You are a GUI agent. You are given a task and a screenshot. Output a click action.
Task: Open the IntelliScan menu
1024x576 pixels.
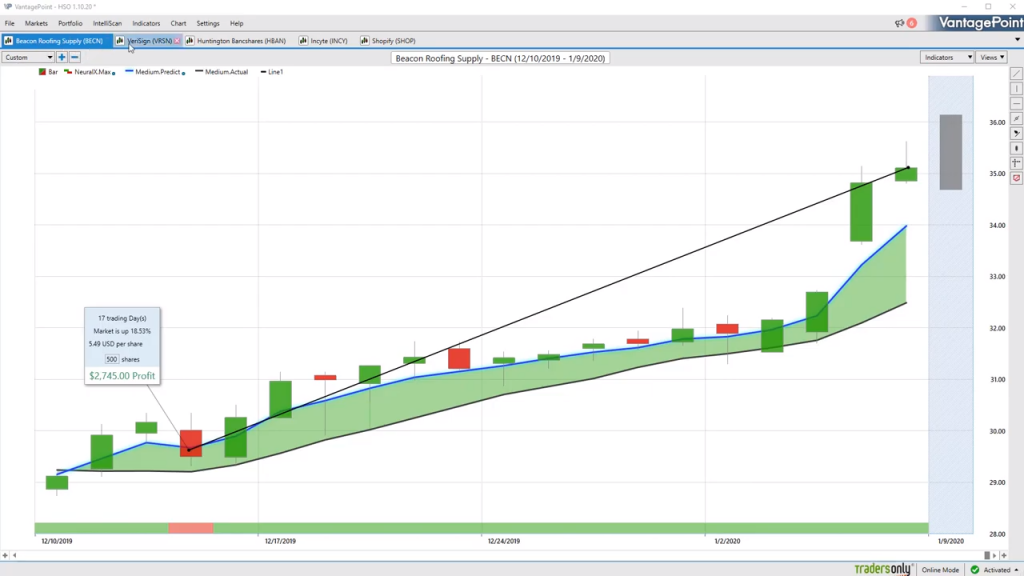click(107, 24)
